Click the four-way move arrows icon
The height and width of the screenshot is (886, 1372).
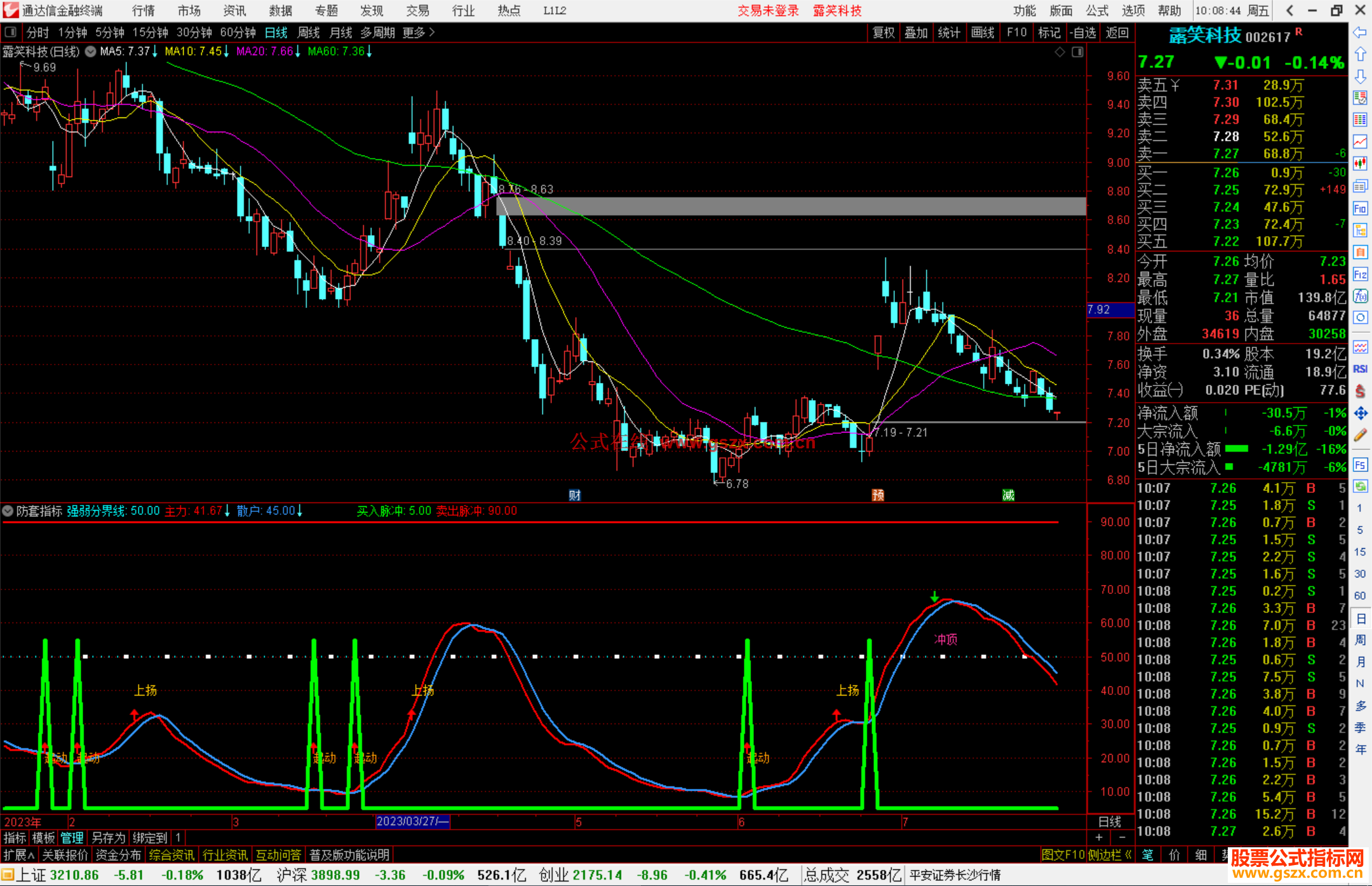1360,413
